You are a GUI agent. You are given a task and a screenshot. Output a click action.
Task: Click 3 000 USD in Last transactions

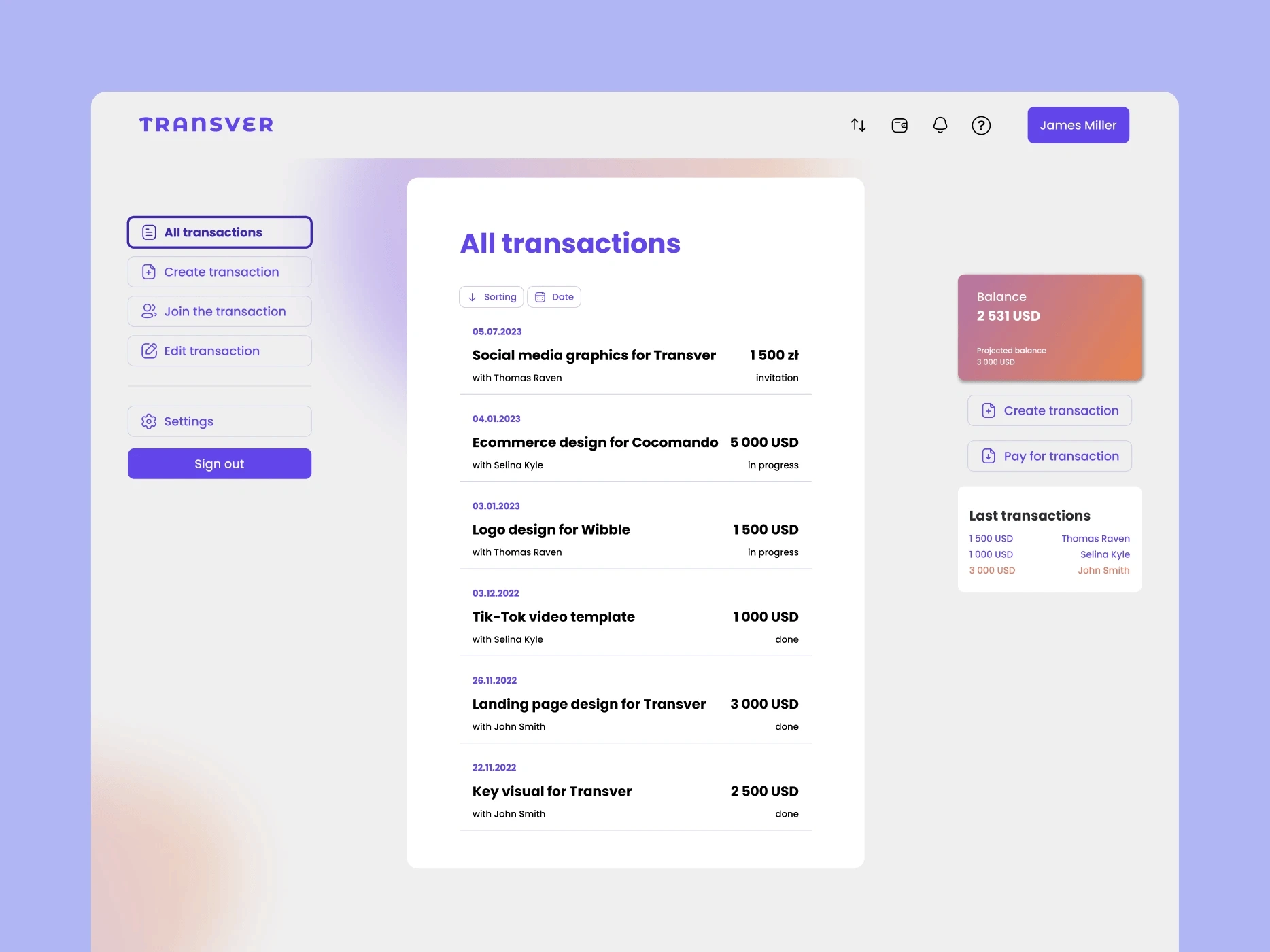993,570
